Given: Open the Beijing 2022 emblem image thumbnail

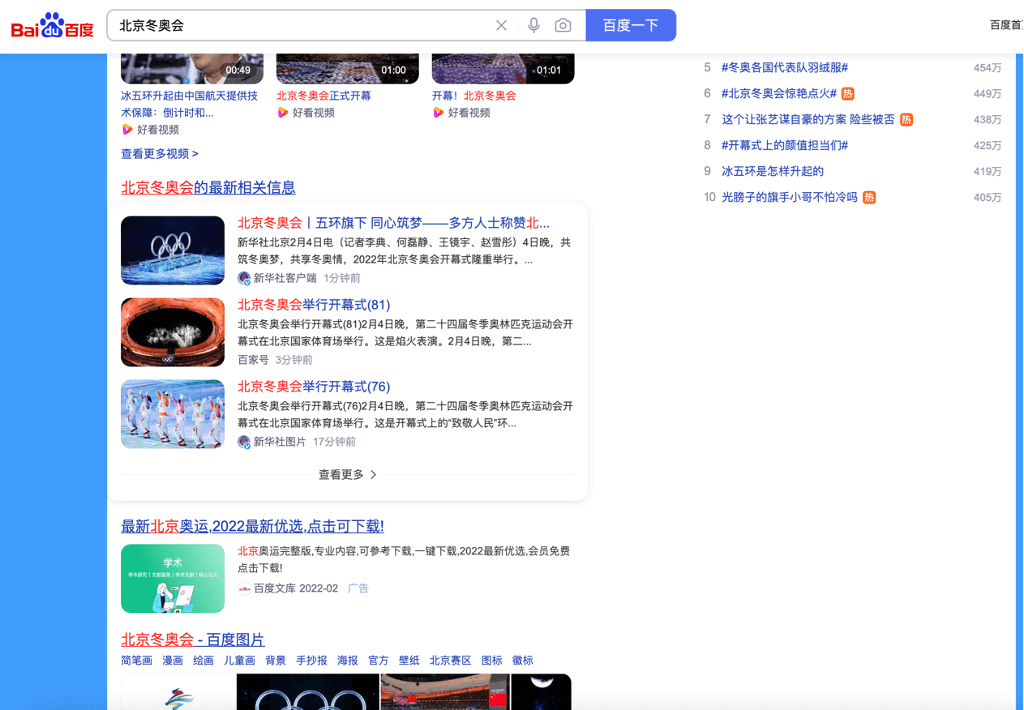Looking at the screenshot, I should click(178, 692).
